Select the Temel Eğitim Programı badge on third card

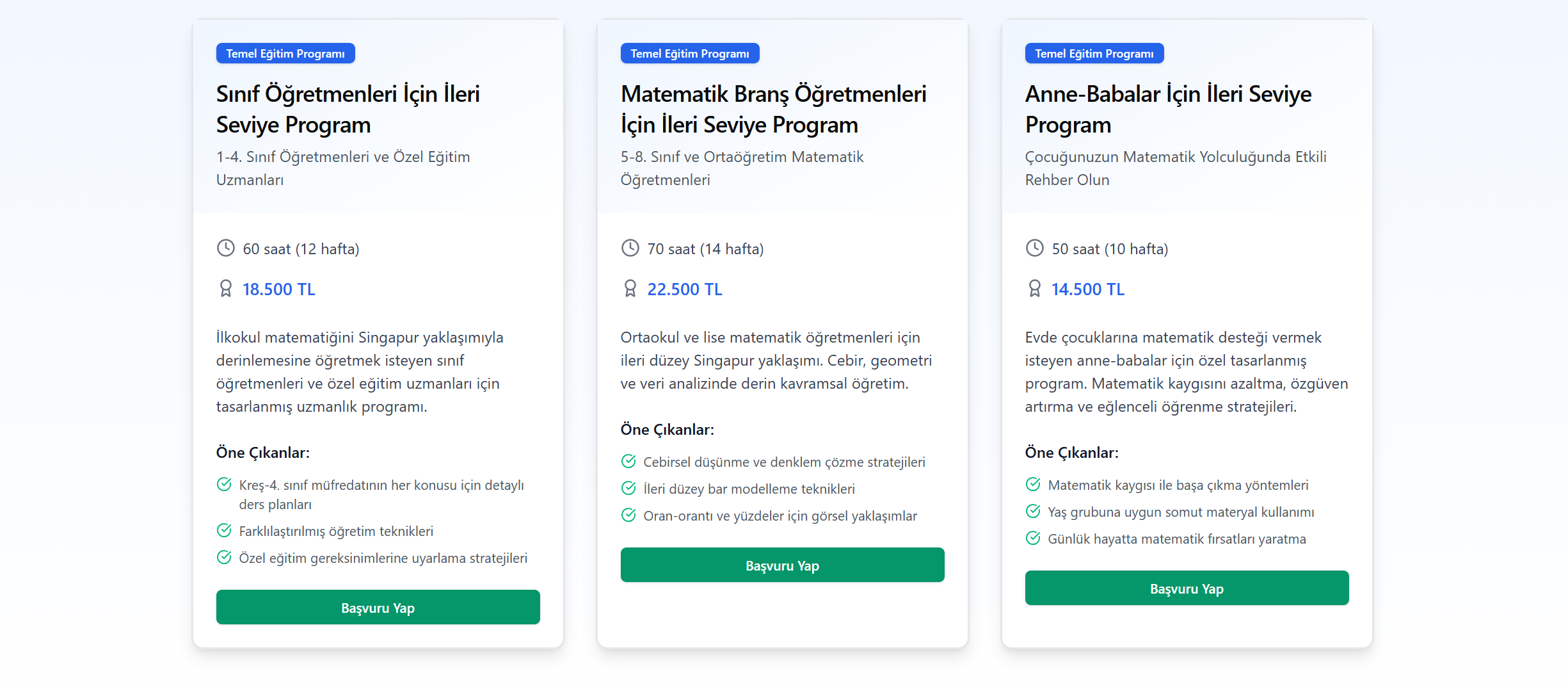[1094, 53]
